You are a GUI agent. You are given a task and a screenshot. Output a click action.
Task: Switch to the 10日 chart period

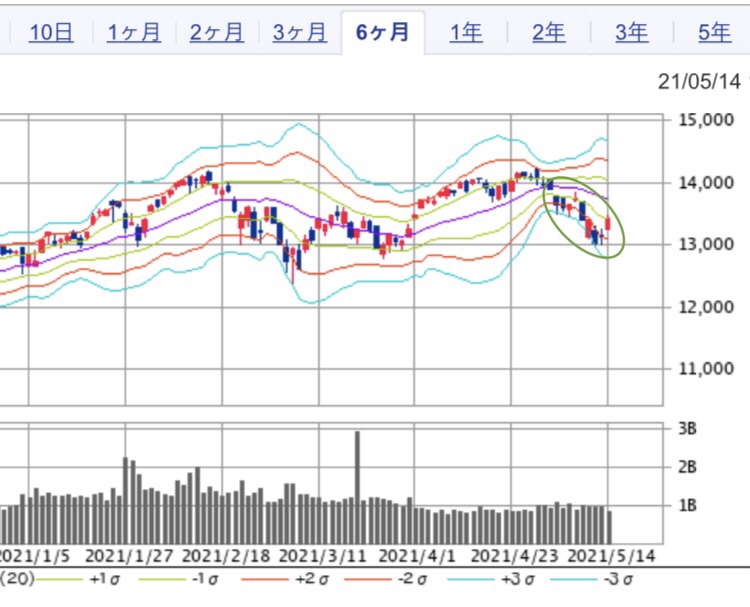pos(51,33)
